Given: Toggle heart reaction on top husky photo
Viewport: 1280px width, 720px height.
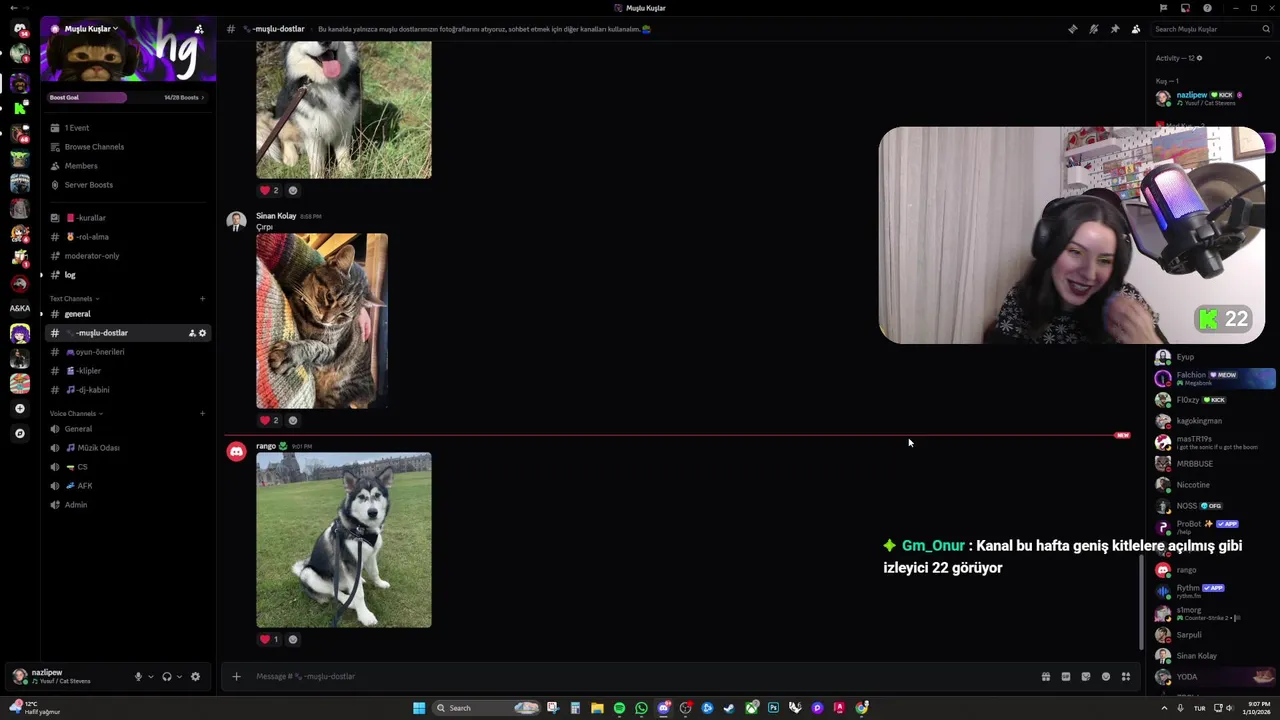Looking at the screenshot, I should click(x=270, y=190).
